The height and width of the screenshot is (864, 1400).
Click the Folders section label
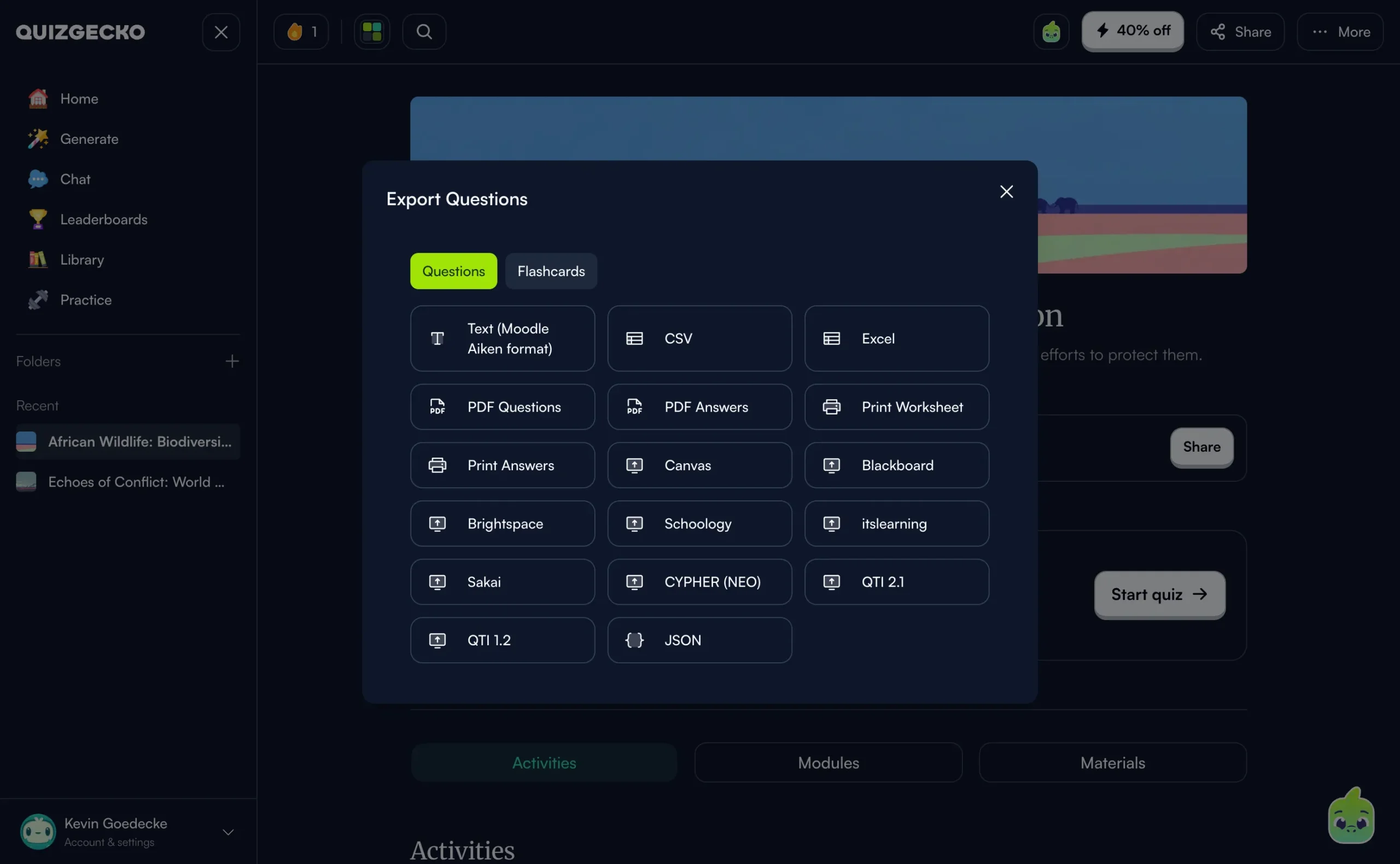[38, 361]
